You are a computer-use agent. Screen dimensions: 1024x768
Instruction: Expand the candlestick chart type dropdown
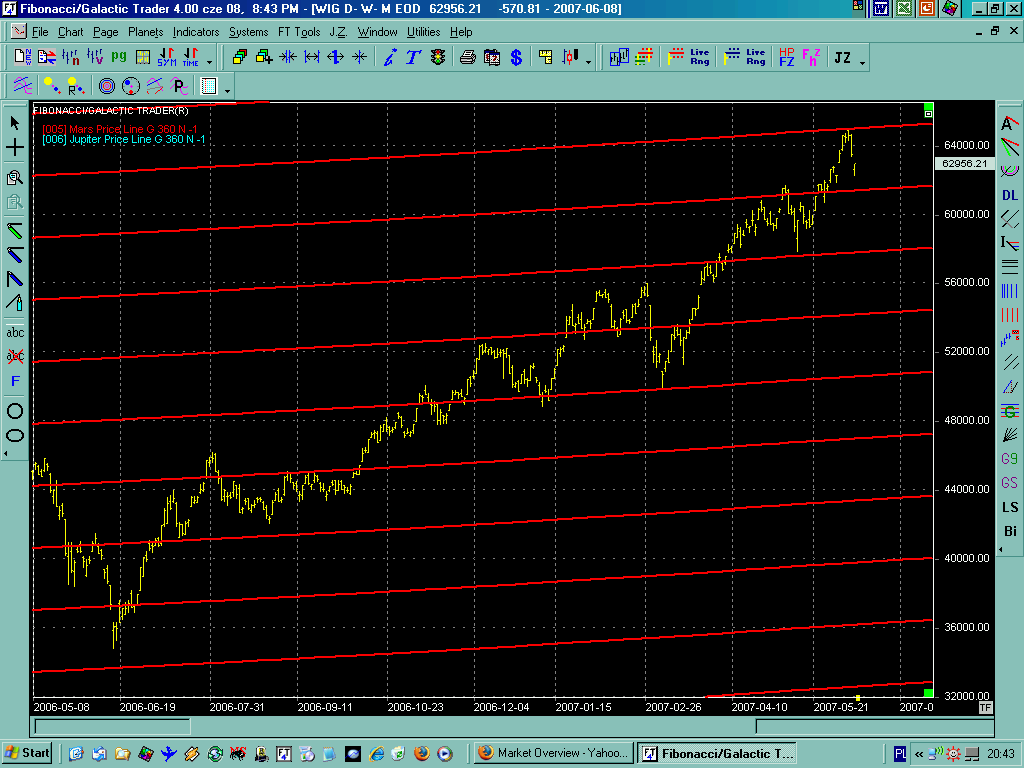[x=588, y=62]
